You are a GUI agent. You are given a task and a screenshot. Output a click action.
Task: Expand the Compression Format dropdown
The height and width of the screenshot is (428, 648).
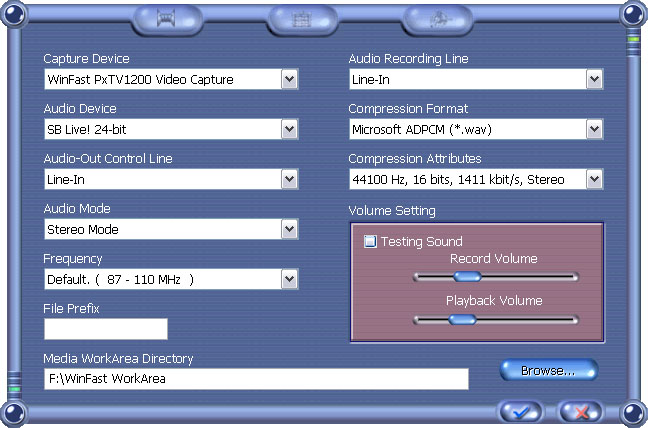tap(594, 129)
